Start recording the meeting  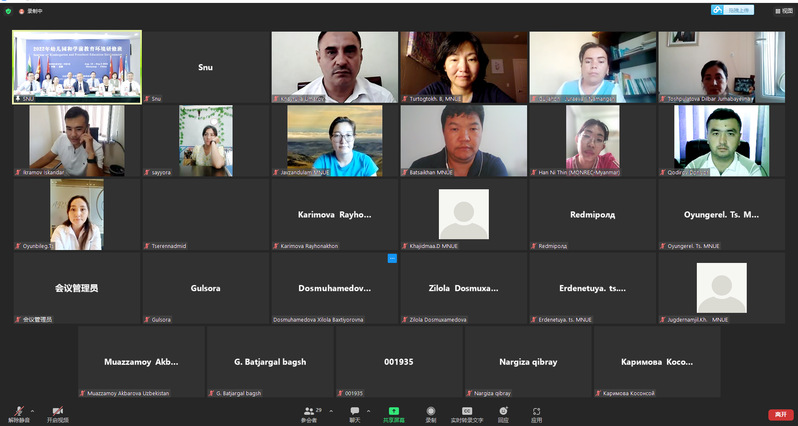[430, 413]
